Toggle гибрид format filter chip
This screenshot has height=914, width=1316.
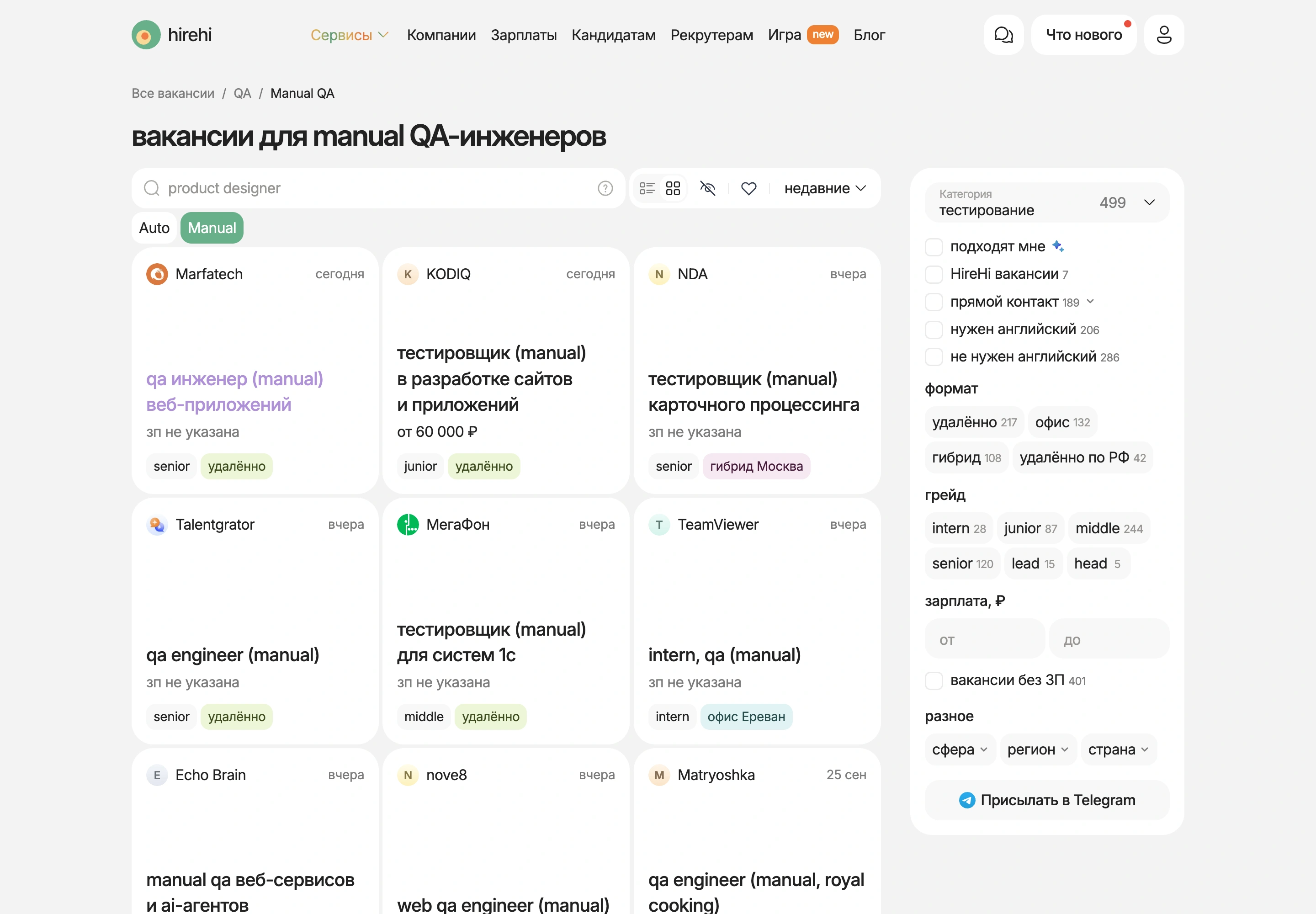tap(967, 457)
